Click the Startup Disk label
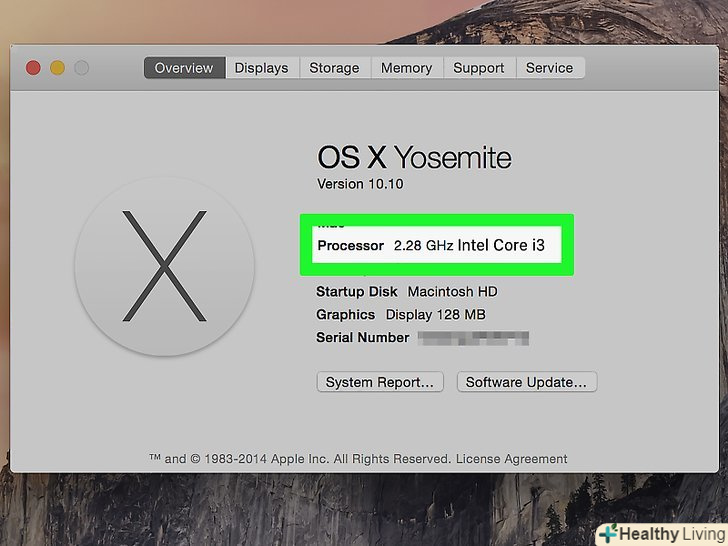This screenshot has width=728, height=546. point(357,292)
